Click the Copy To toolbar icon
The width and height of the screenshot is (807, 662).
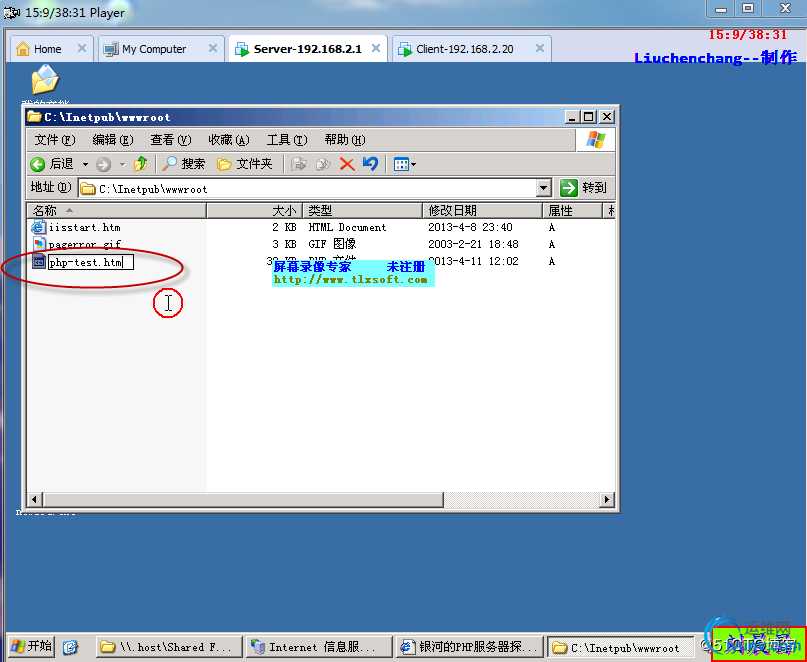pyautogui.click(x=323, y=164)
